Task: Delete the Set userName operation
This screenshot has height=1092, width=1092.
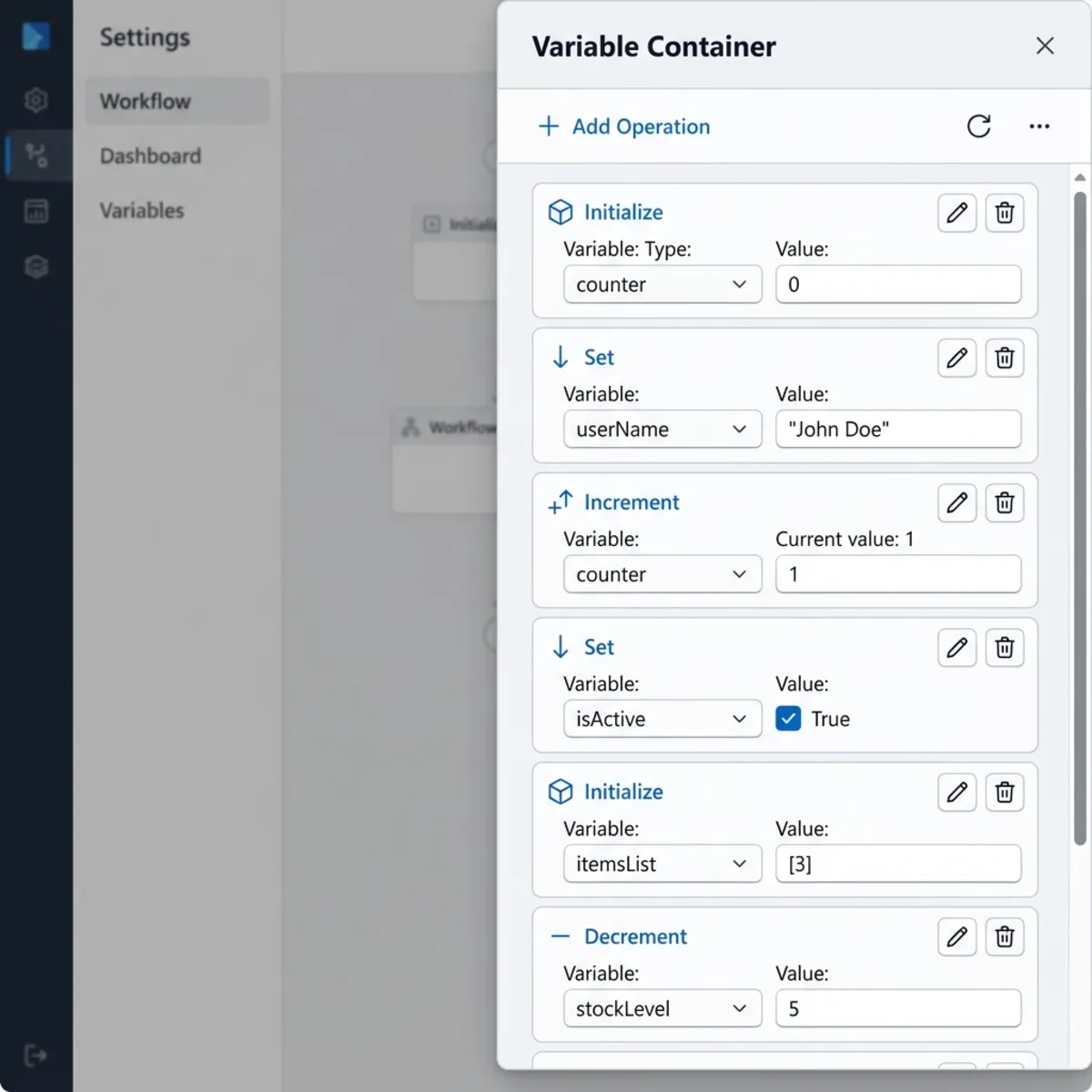Action: click(x=1005, y=358)
